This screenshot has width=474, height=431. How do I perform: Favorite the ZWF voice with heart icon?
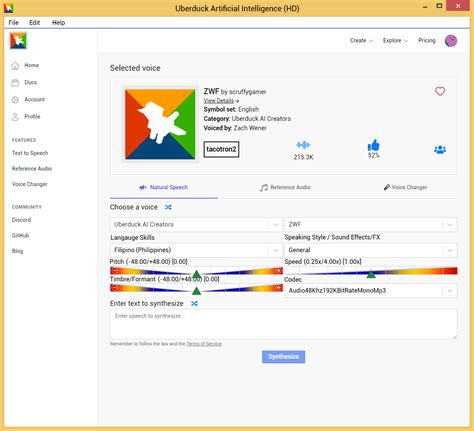[x=440, y=91]
